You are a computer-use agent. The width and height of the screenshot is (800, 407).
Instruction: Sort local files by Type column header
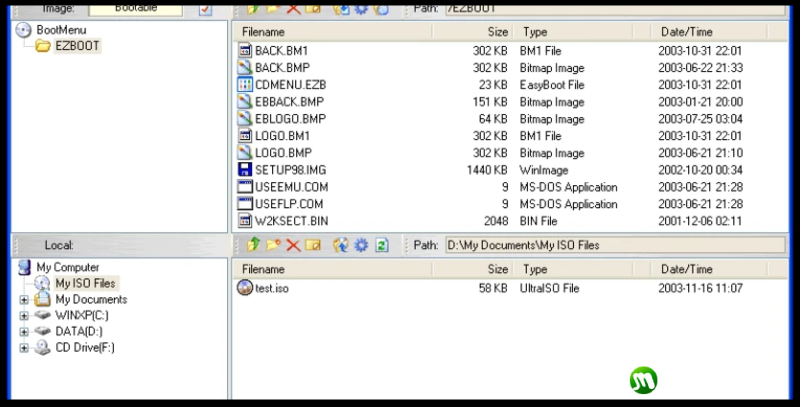(x=573, y=269)
